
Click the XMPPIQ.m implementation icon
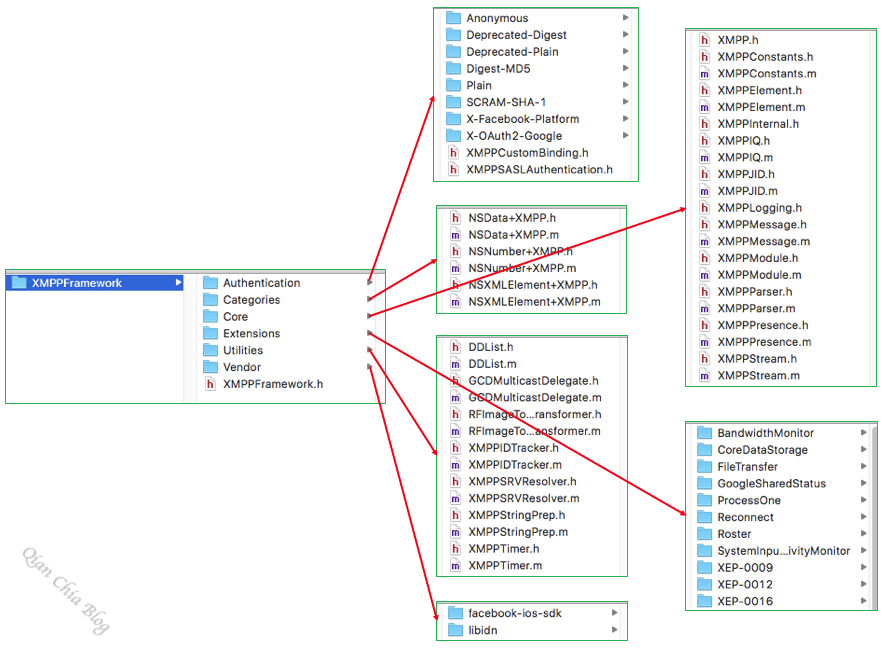tap(704, 157)
